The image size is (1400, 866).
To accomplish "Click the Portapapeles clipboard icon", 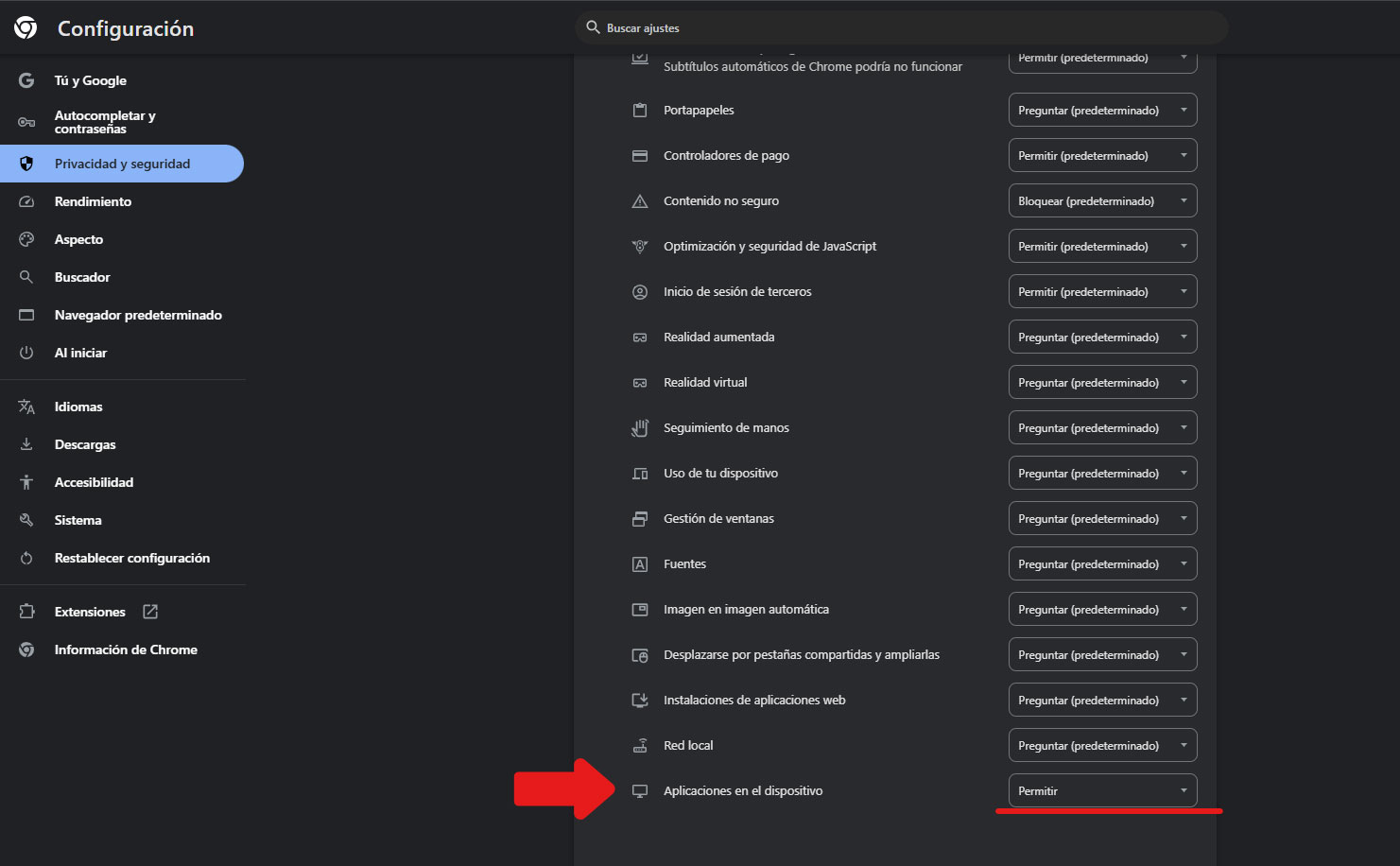I will pyautogui.click(x=640, y=111).
